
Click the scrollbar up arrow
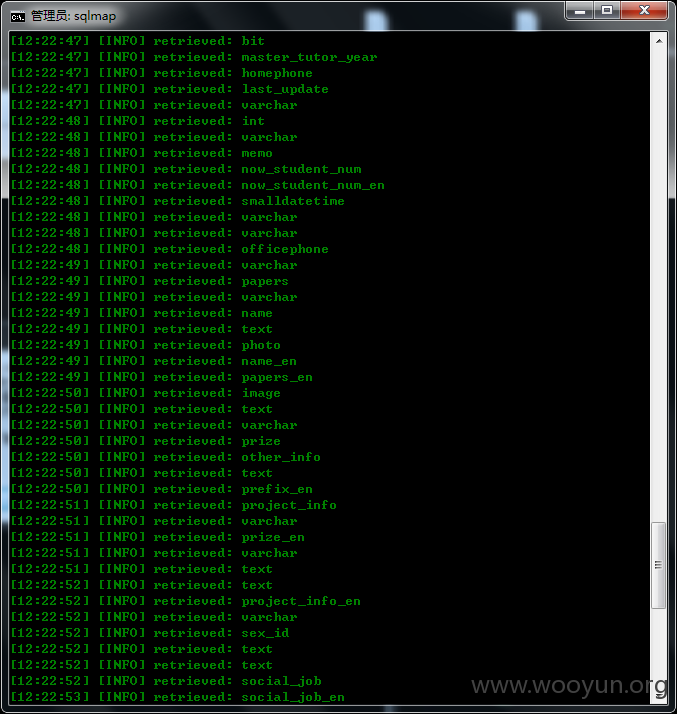tap(659, 41)
